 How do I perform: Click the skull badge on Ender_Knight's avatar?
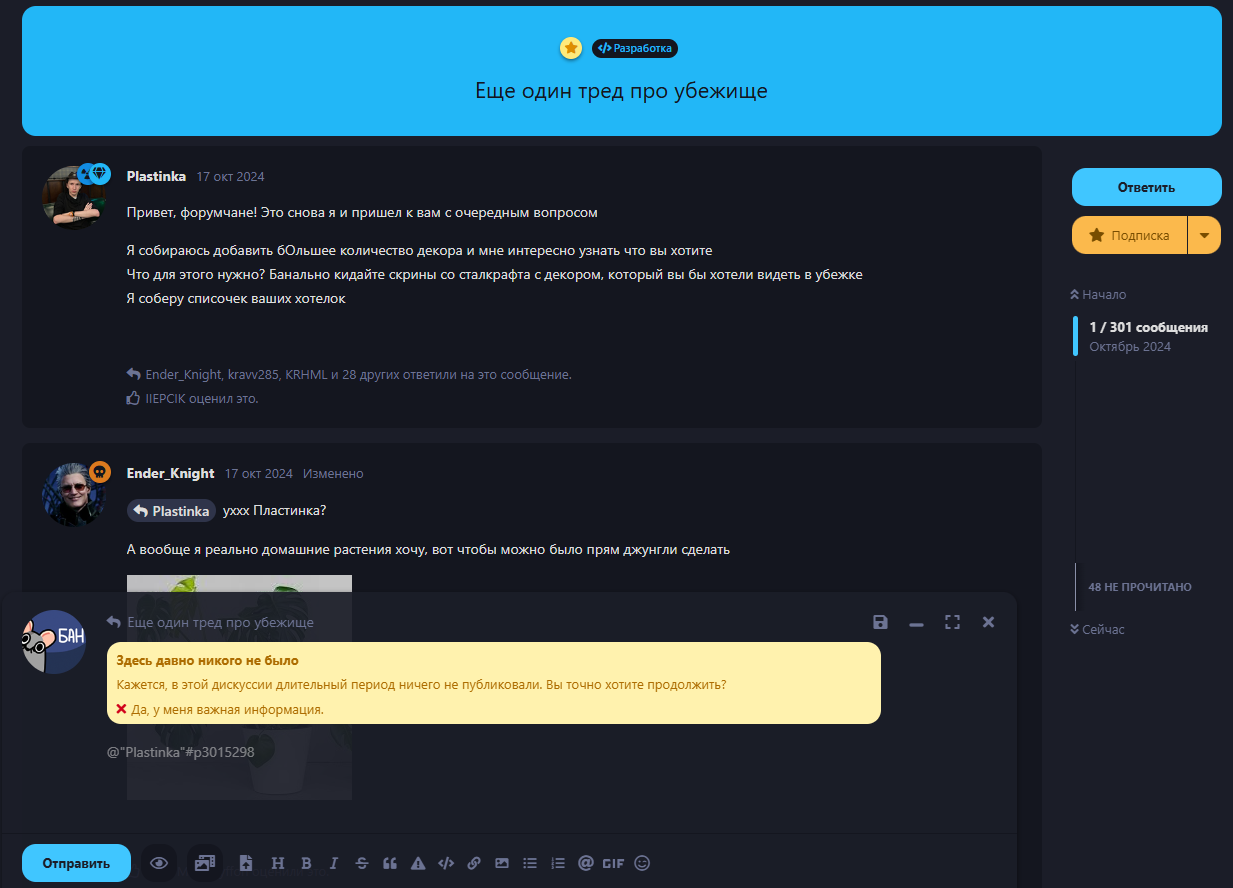point(100,472)
